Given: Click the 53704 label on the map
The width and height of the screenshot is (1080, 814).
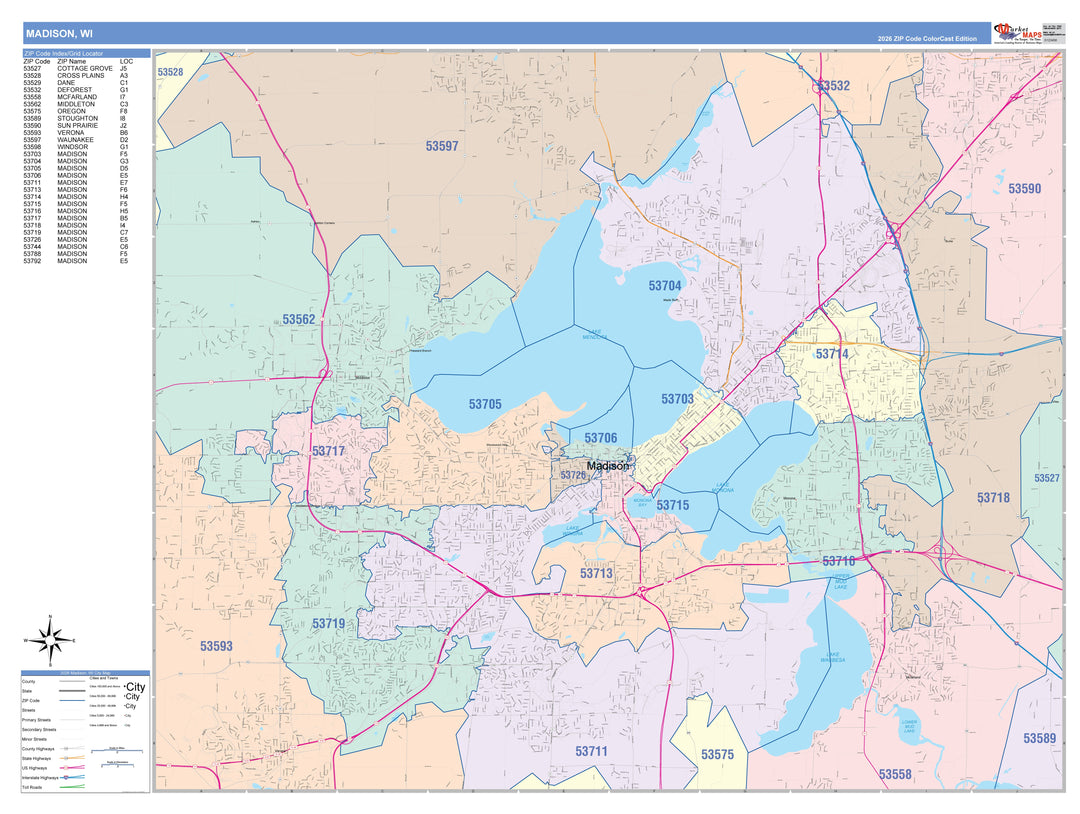Looking at the screenshot, I should pyautogui.click(x=665, y=286).
